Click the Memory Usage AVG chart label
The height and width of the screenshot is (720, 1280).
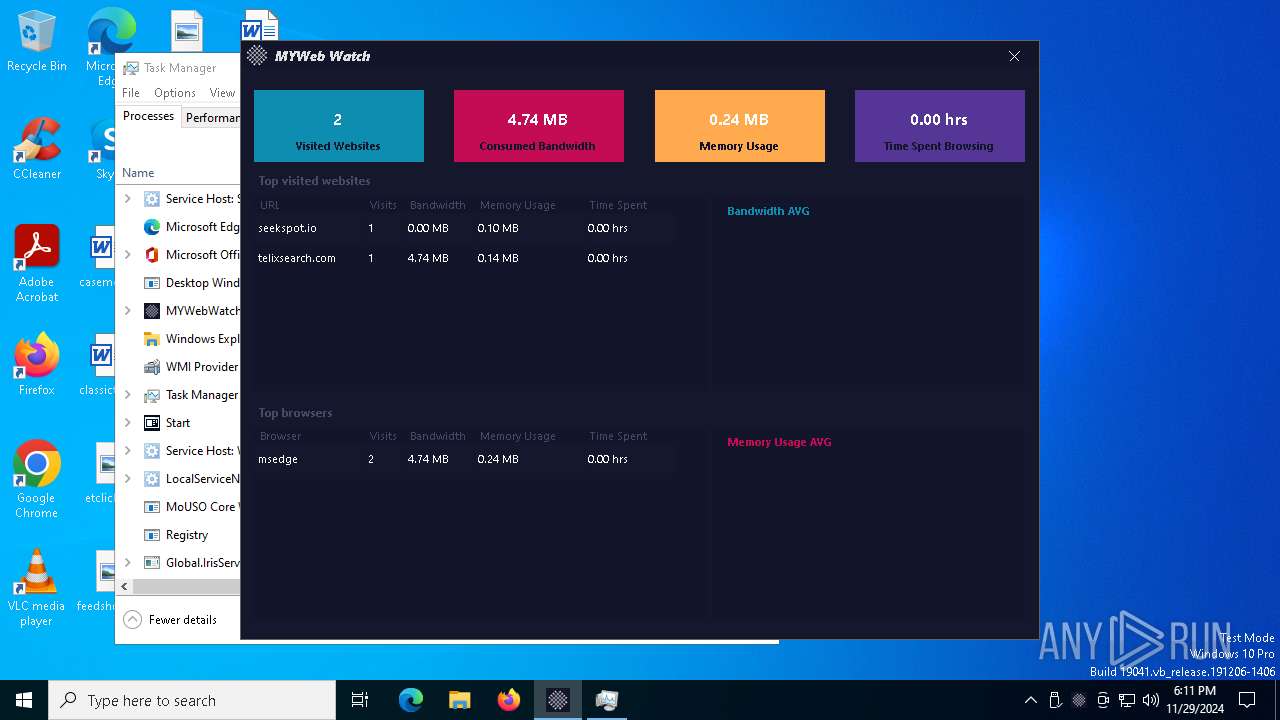[x=779, y=442]
